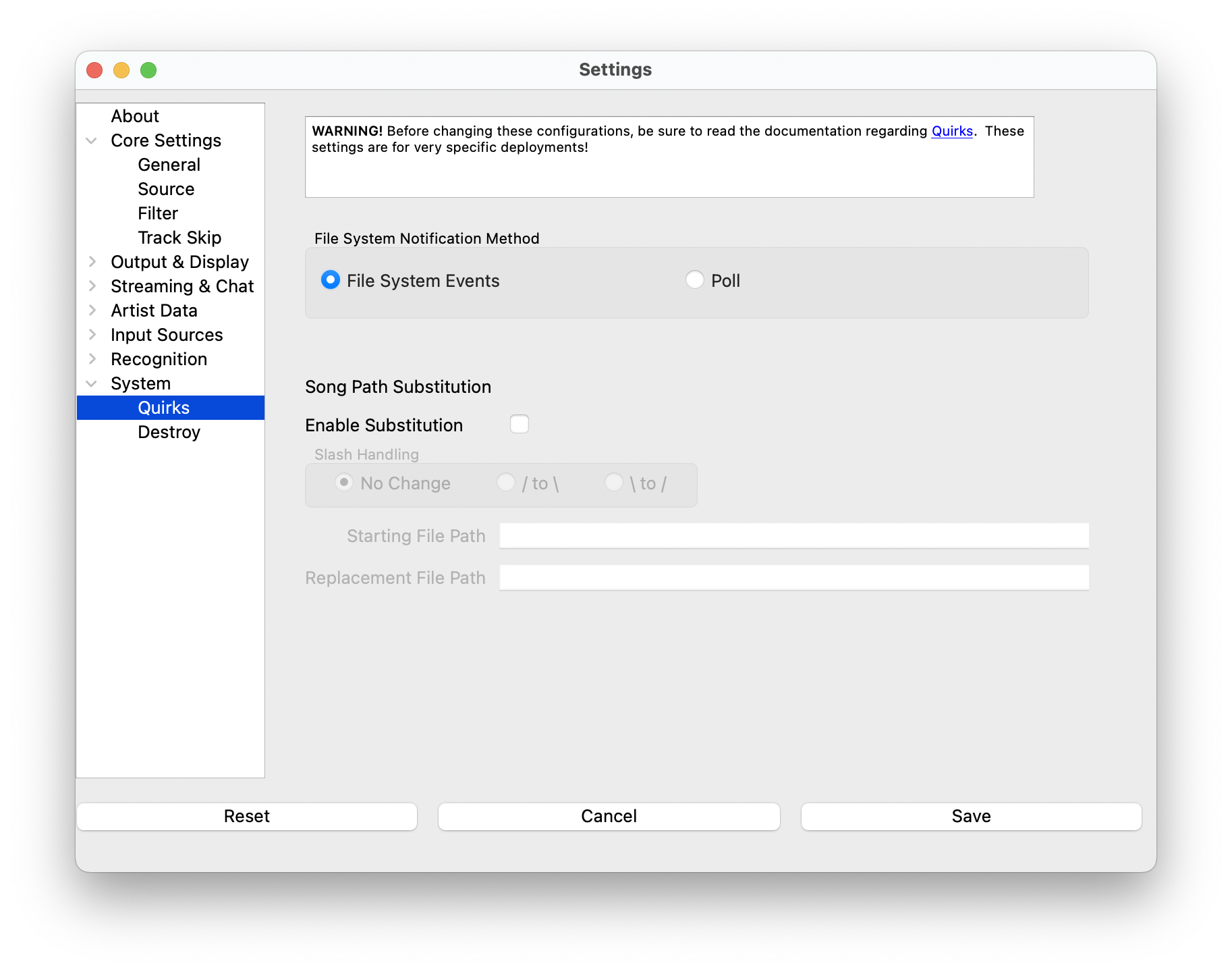Open the About page
1232x972 pixels.
pyautogui.click(x=135, y=115)
